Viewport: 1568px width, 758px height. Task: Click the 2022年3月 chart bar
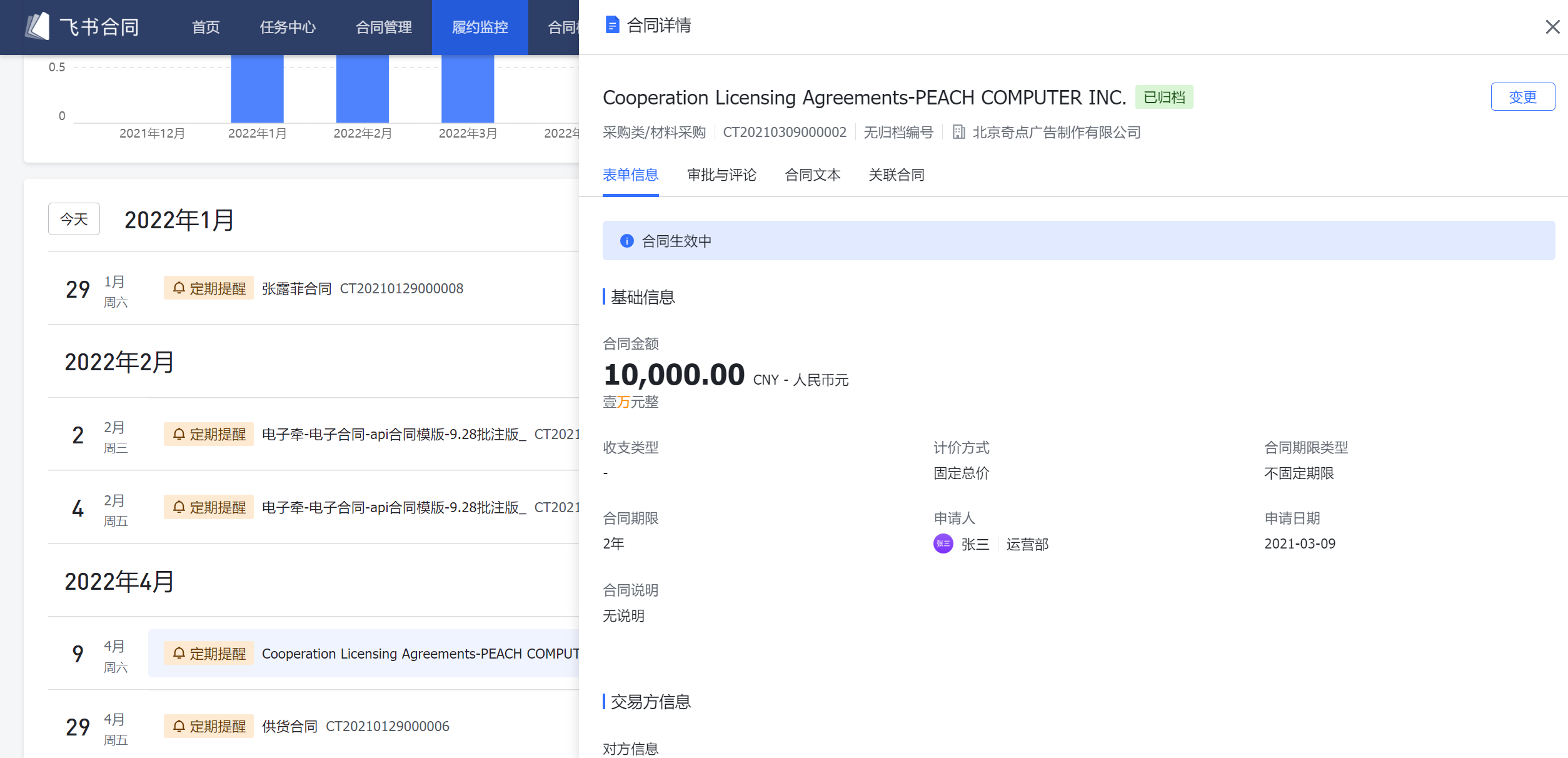tap(468, 89)
